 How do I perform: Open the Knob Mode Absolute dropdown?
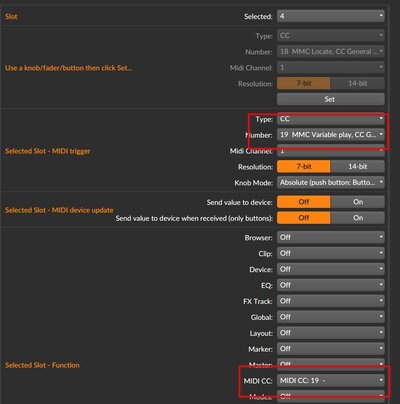click(x=331, y=182)
